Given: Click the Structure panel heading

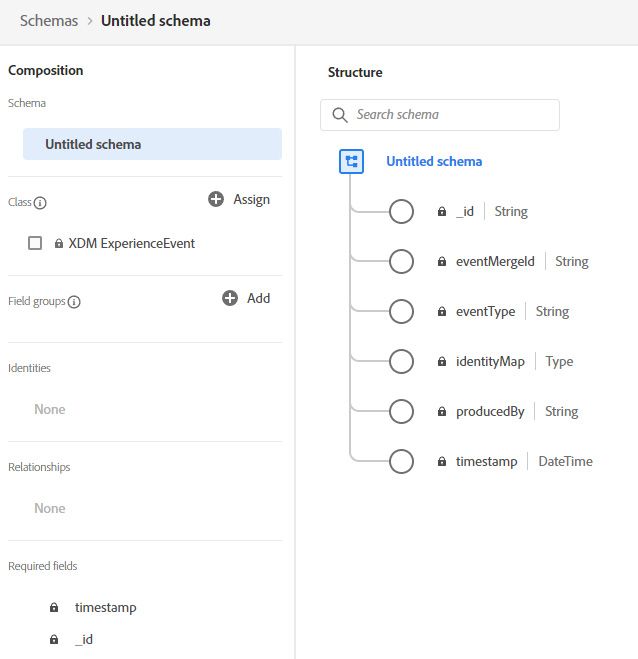Looking at the screenshot, I should coord(355,72).
